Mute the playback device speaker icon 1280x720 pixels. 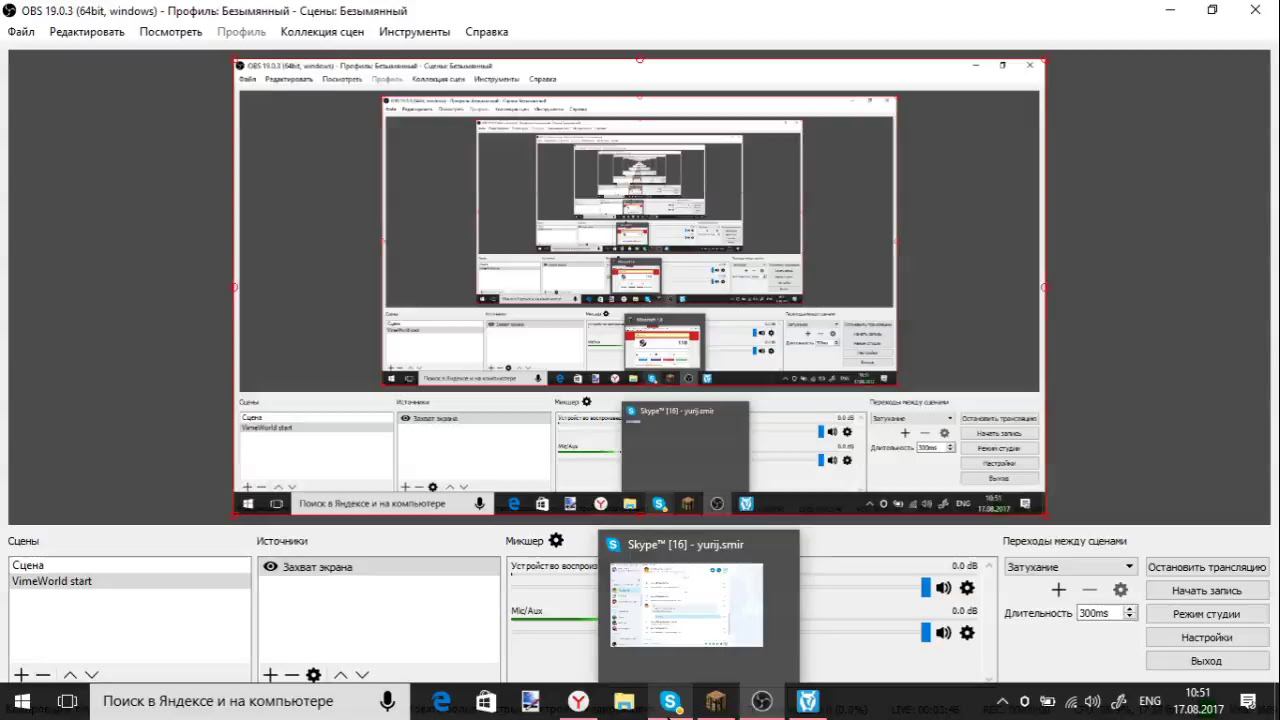[943, 588]
